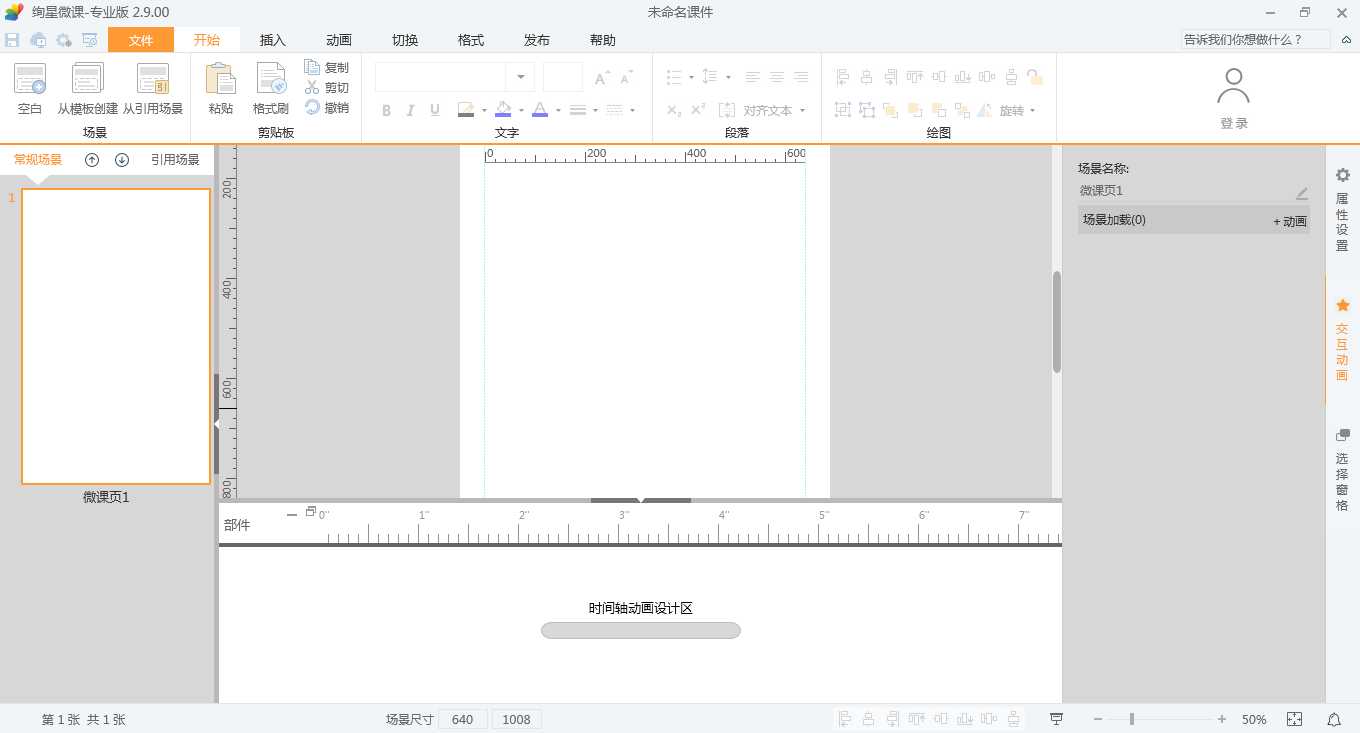Center paragraph text
1360x733 pixels.
point(777,77)
